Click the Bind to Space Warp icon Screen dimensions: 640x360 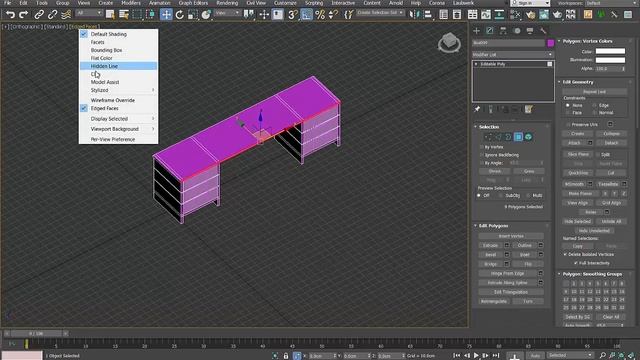(66, 15)
